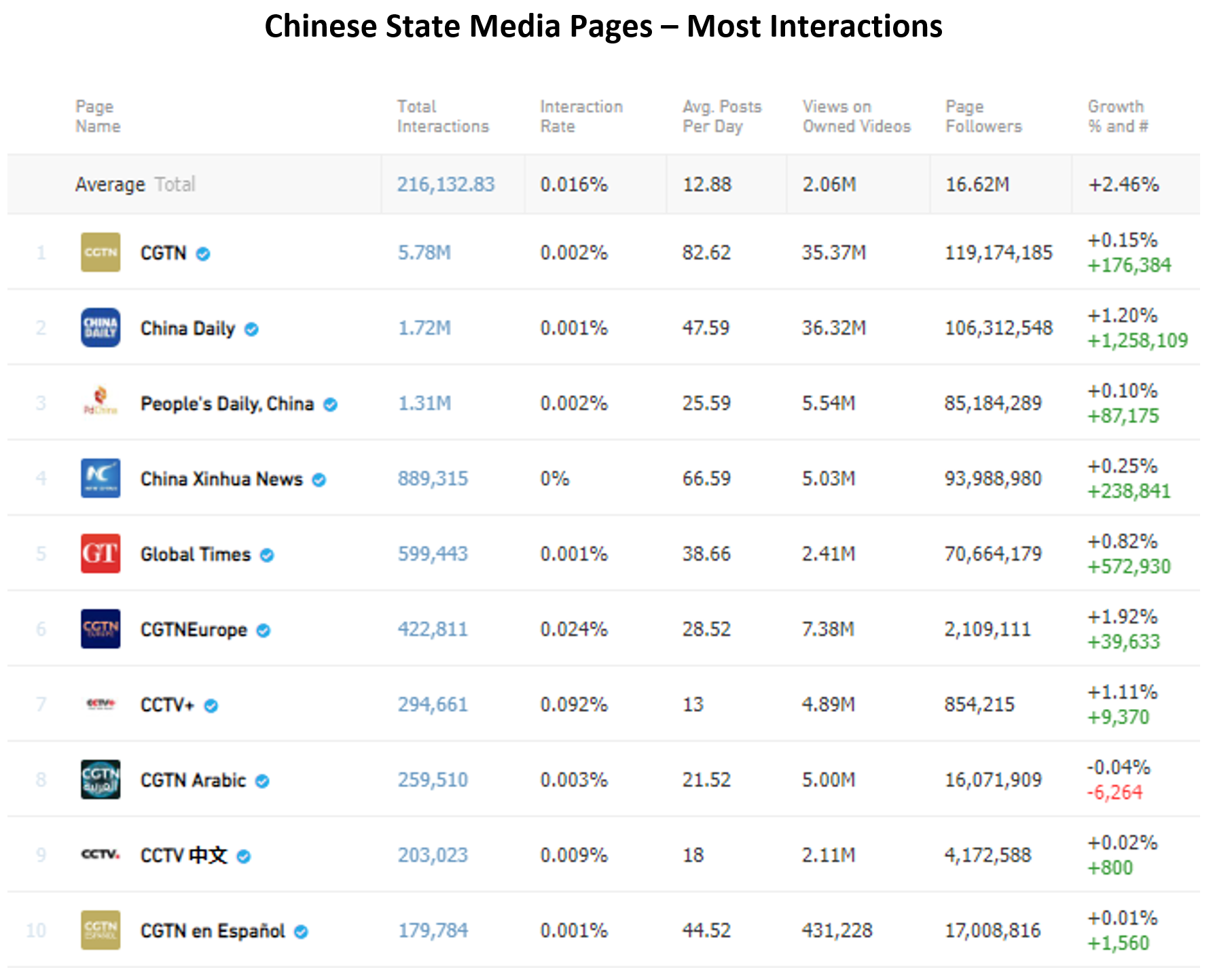The width and height of the screenshot is (1213, 980).
Task: Open the red Global Times GT logo
Action: pyautogui.click(x=101, y=553)
